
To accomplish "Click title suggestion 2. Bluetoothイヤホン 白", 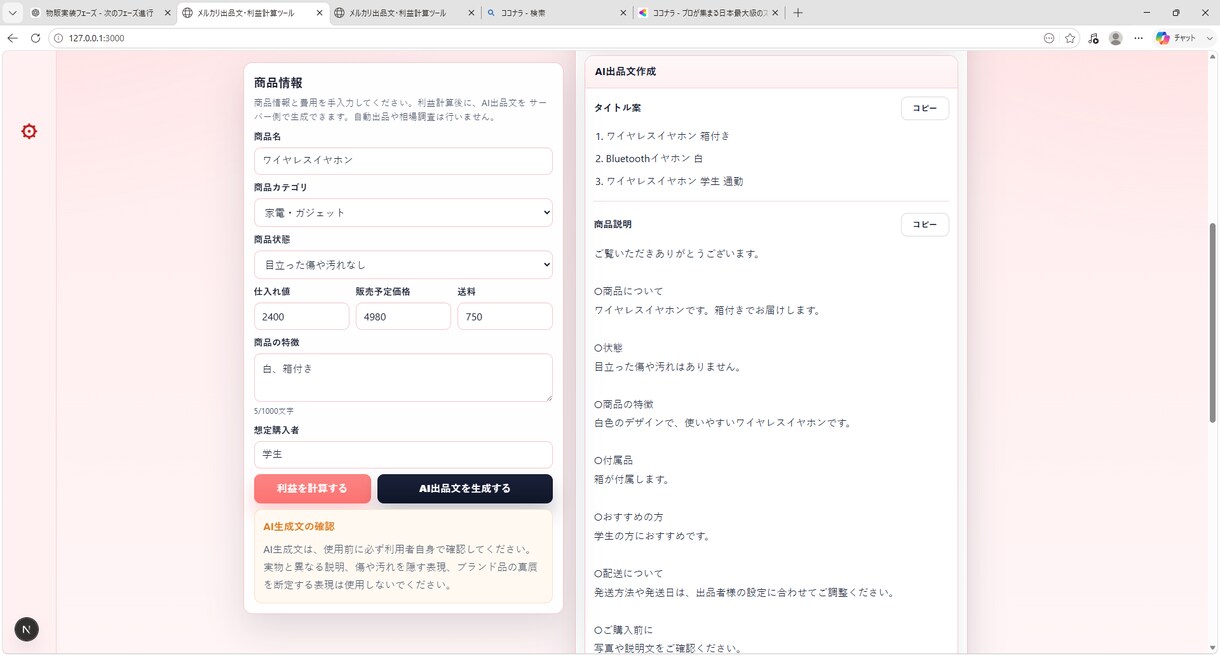I will (649, 158).
